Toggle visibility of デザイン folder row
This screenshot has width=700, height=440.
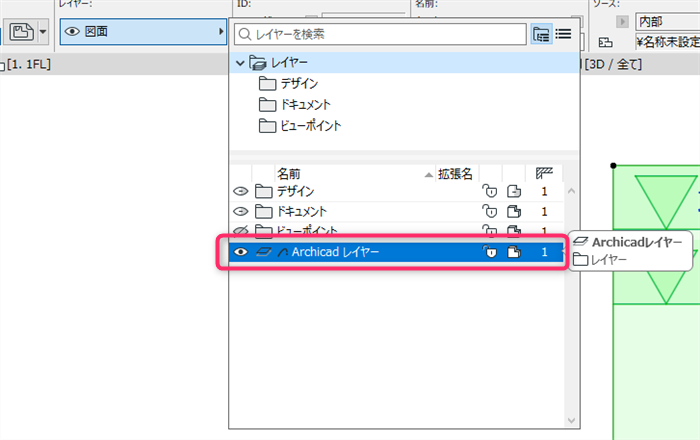[x=241, y=191]
